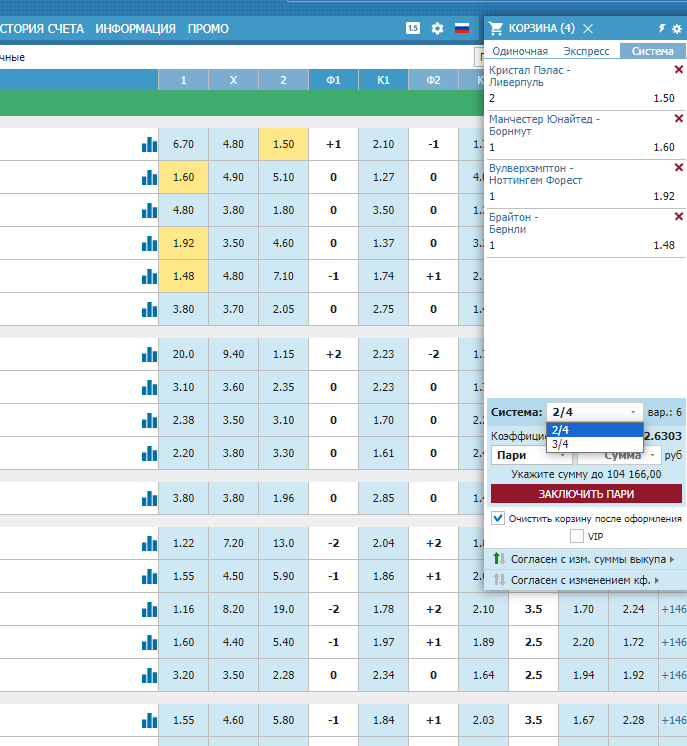Open statistics chart icon in the 3.80 3.70 2.05 row

149,309
